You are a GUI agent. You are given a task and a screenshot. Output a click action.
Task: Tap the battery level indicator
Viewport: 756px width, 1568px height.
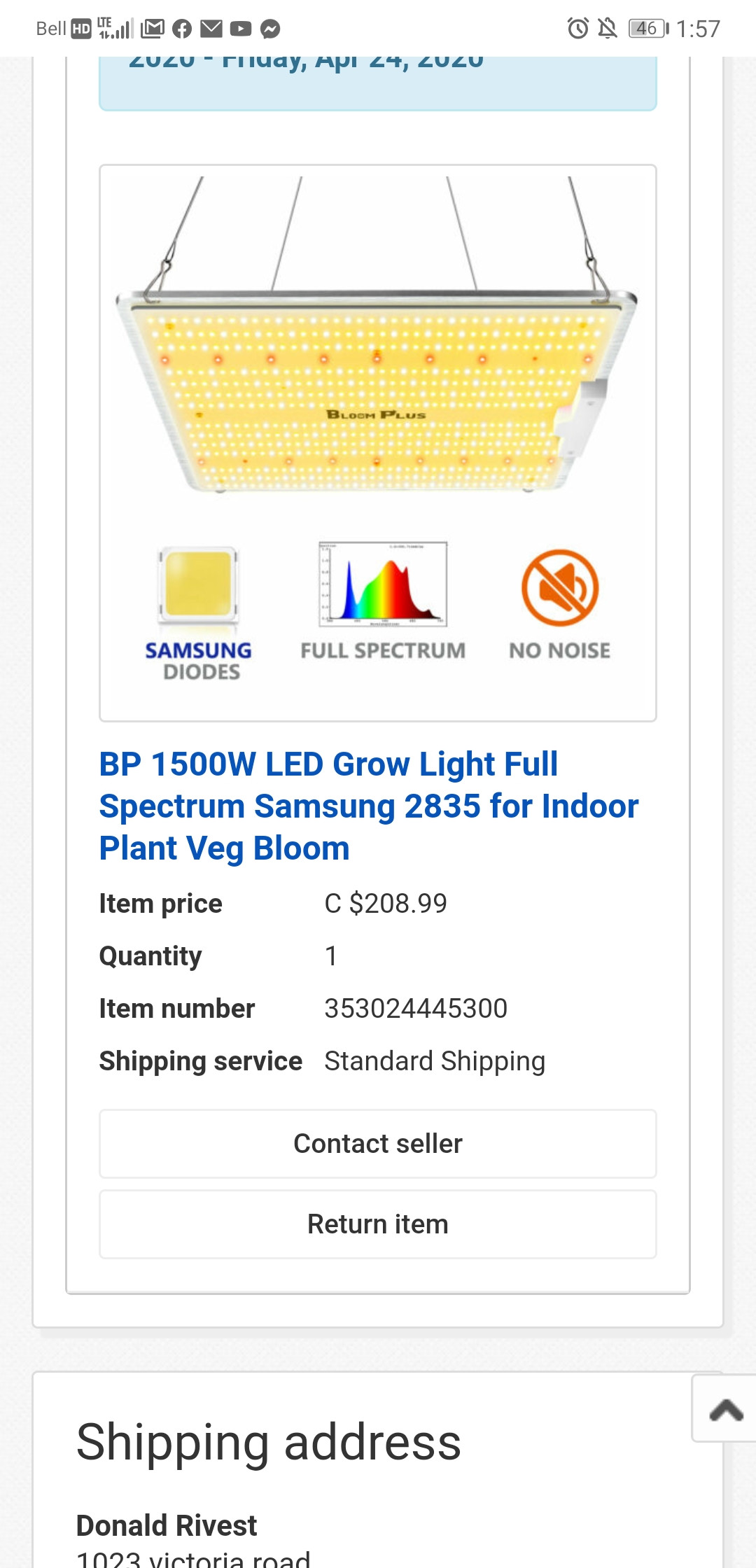[649, 28]
